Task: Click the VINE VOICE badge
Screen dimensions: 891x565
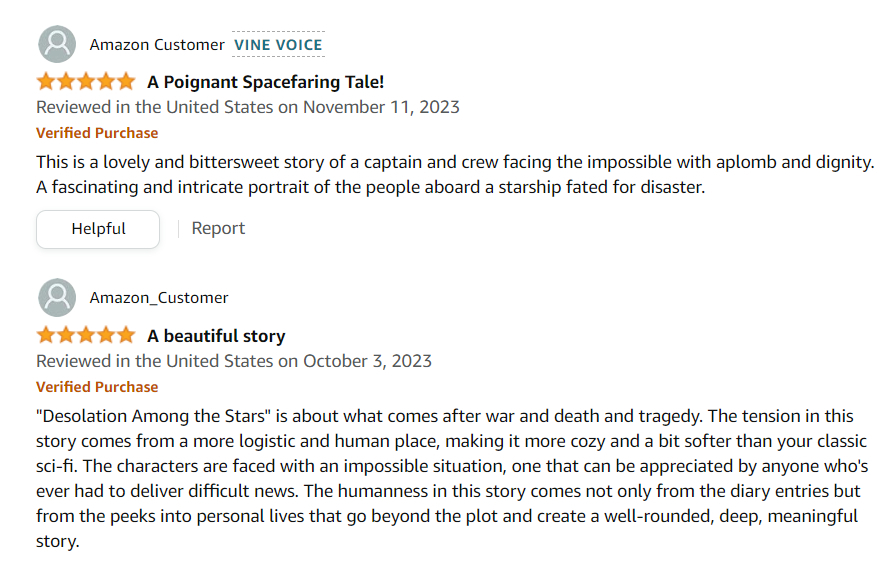Action: (278, 44)
